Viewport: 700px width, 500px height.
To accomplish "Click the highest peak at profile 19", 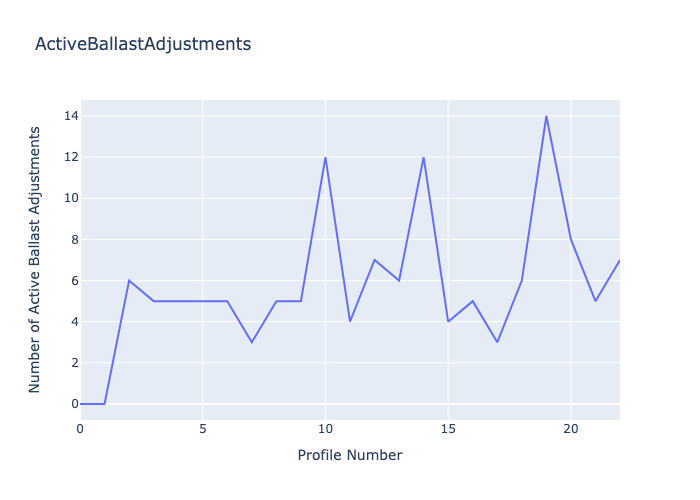I will [546, 116].
